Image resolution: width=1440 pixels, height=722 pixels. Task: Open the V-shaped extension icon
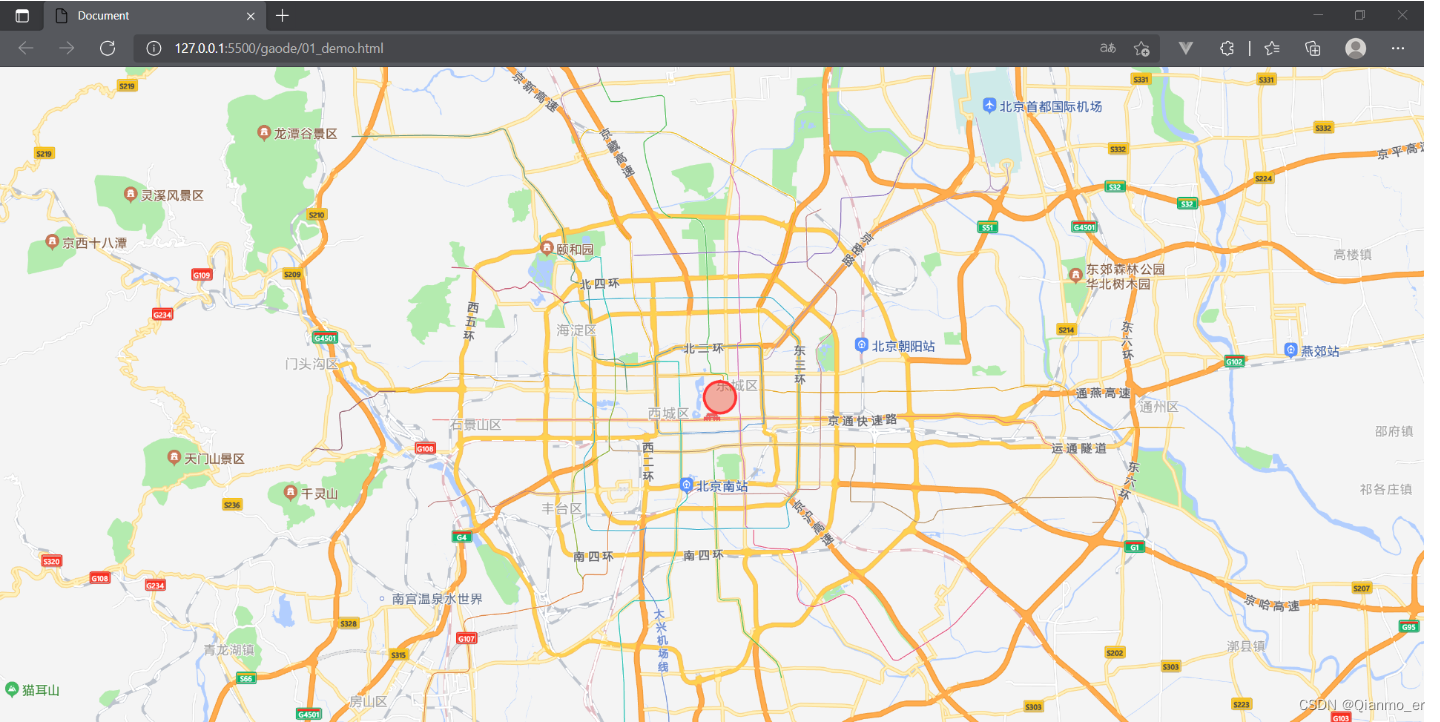click(1186, 48)
